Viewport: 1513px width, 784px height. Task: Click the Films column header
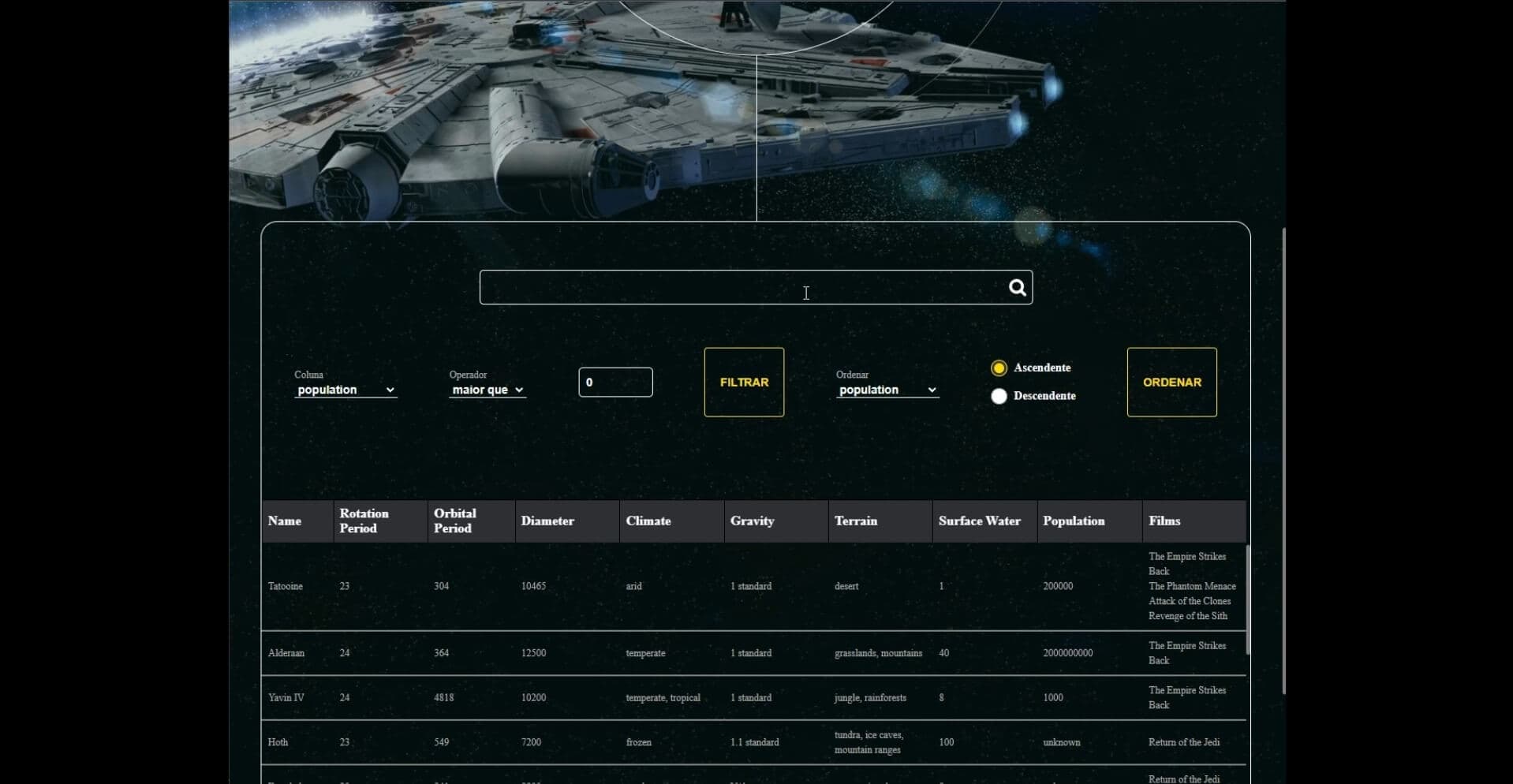(1165, 521)
